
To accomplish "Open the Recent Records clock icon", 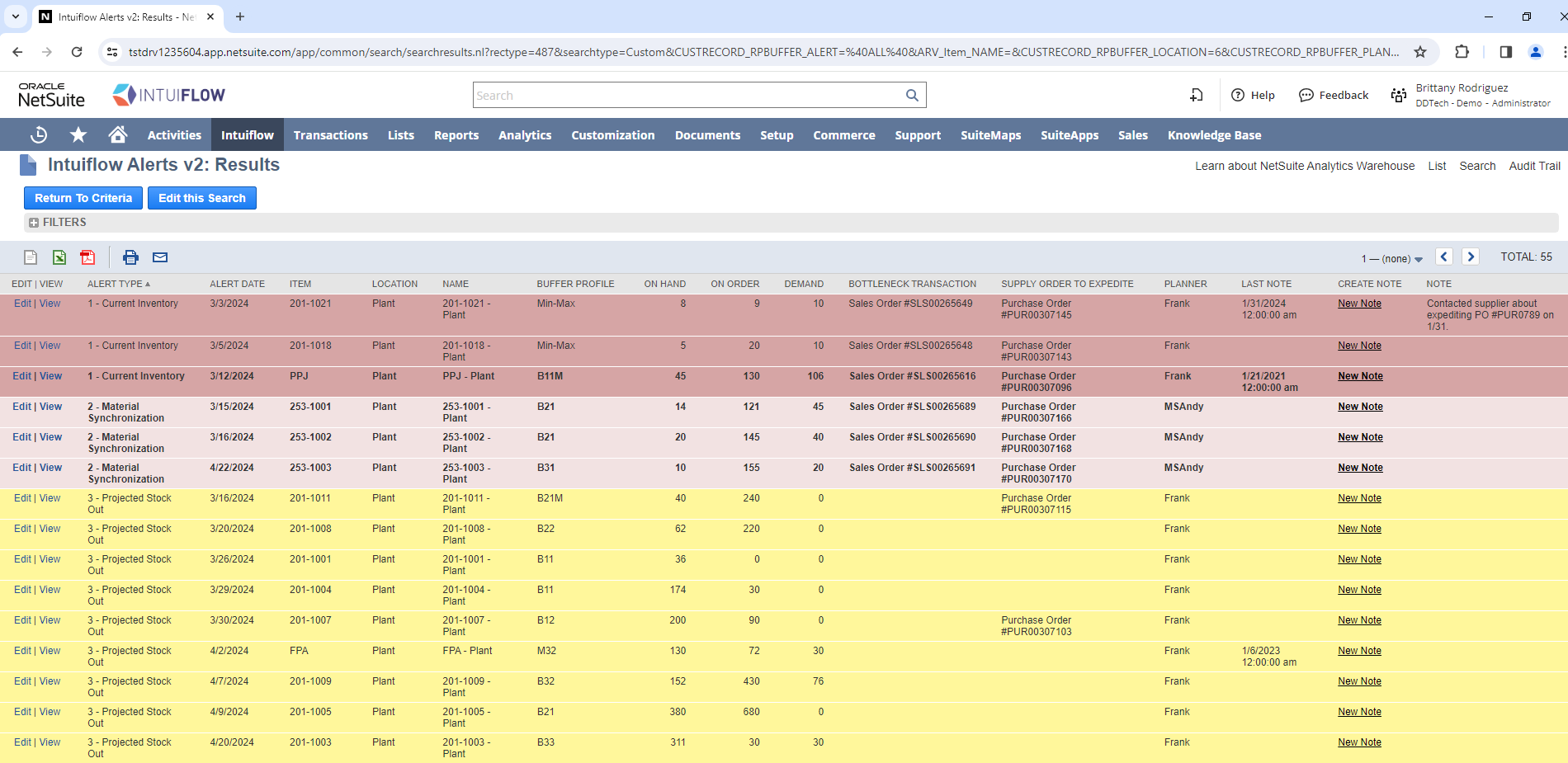I will [39, 134].
